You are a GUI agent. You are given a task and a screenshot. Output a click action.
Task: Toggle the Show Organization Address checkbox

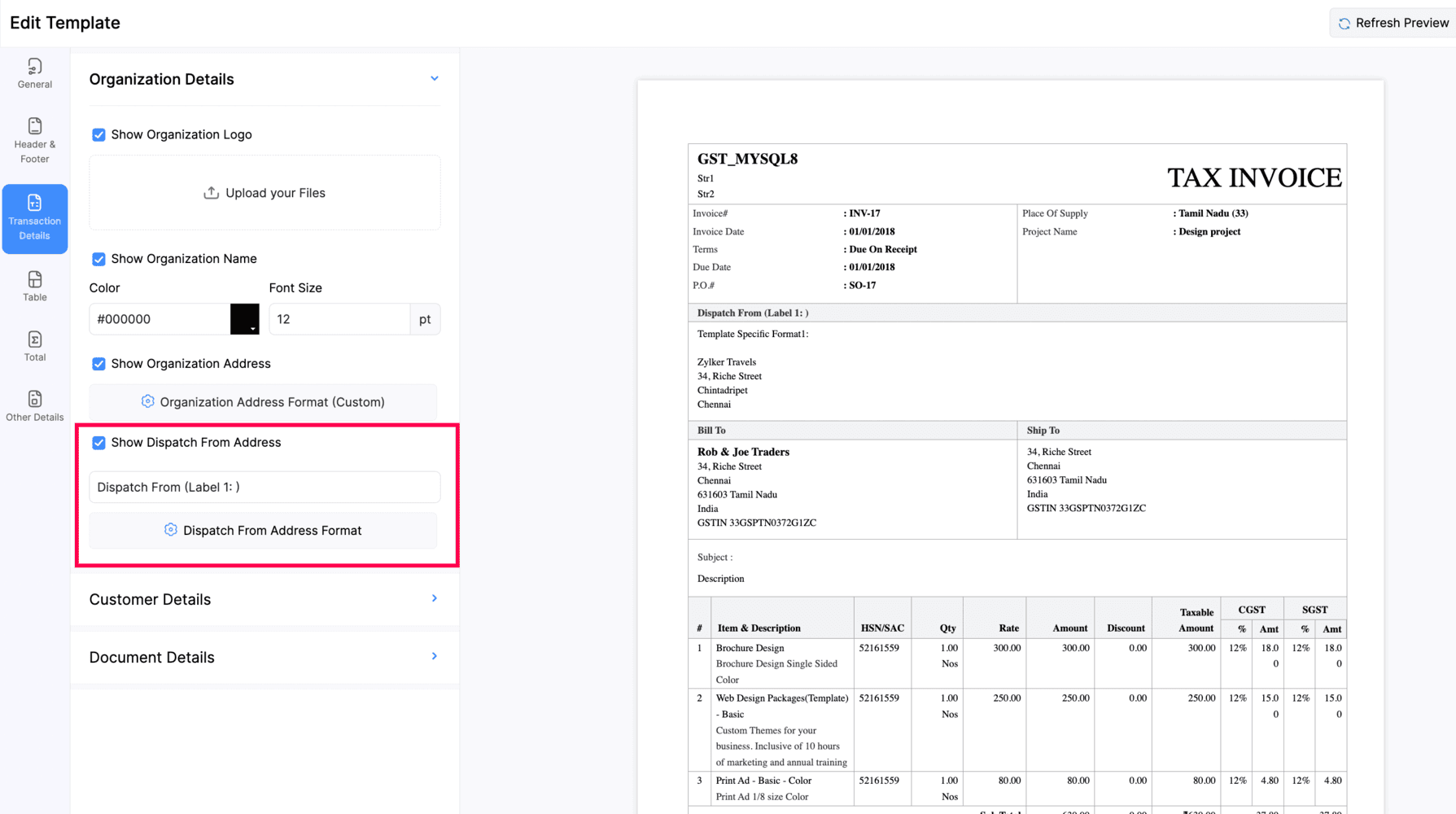click(x=98, y=364)
